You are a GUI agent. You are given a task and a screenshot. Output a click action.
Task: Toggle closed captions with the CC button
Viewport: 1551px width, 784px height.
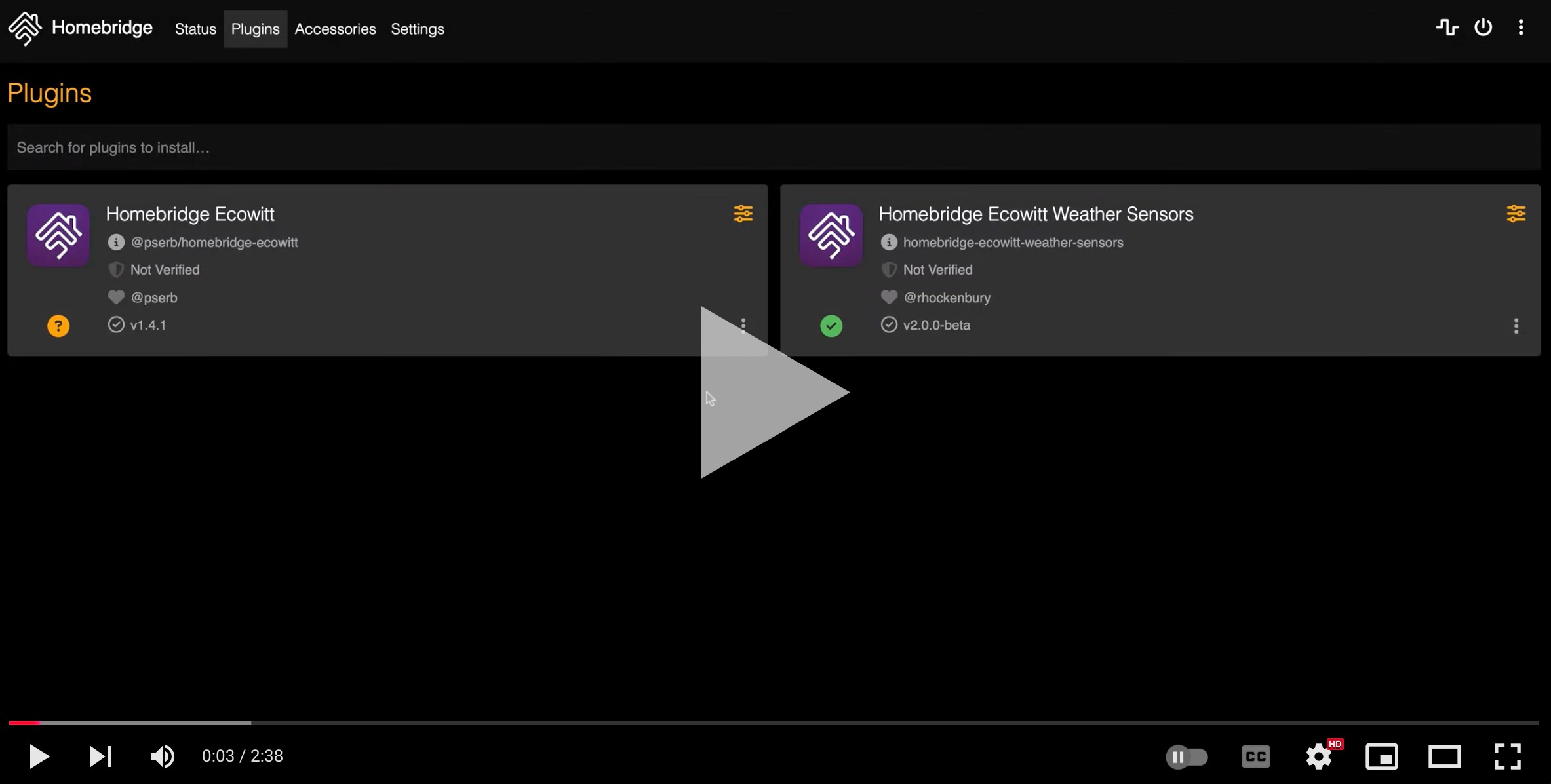pyautogui.click(x=1255, y=756)
